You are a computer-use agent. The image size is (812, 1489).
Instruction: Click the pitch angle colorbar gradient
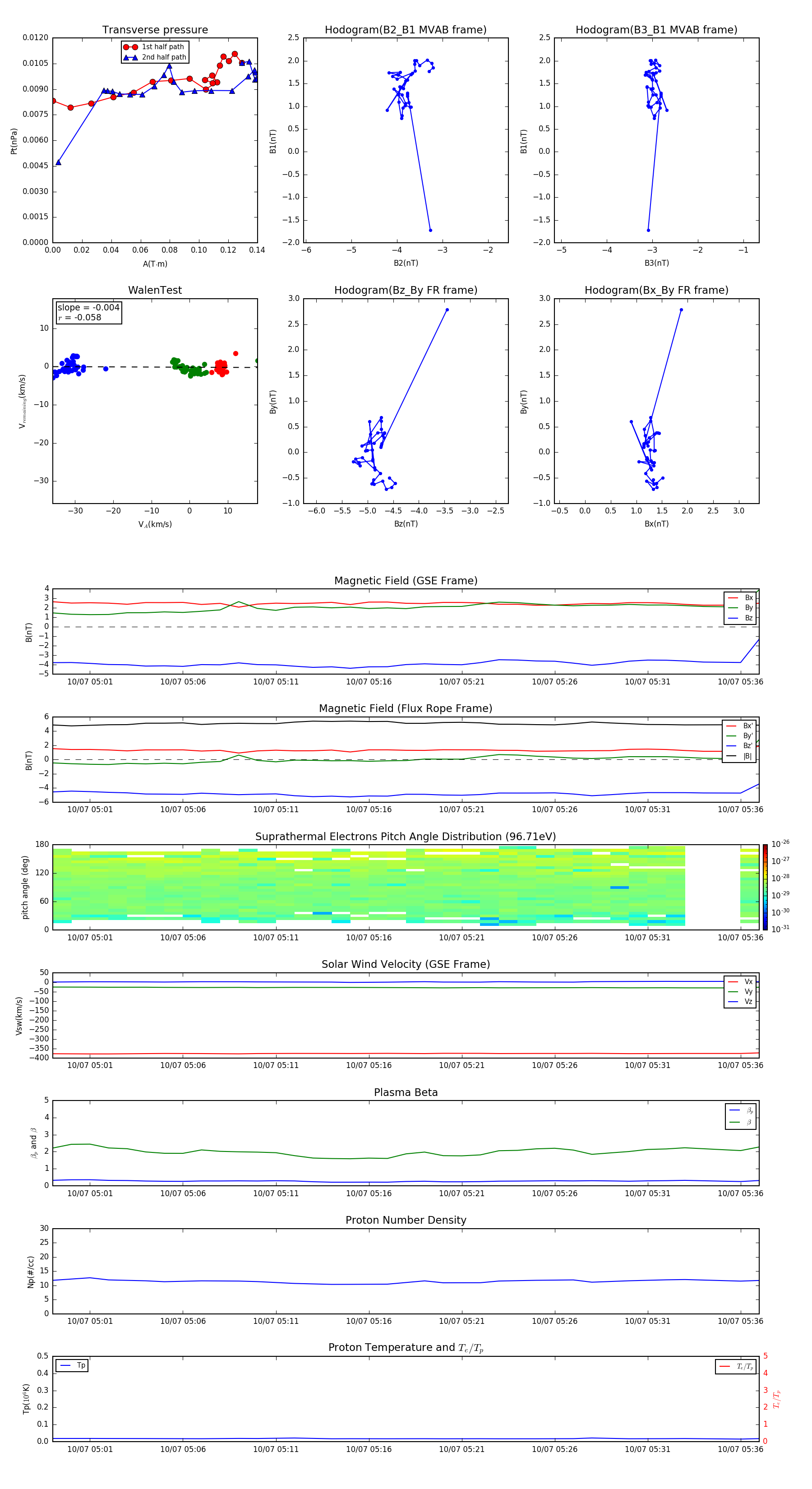(765, 887)
